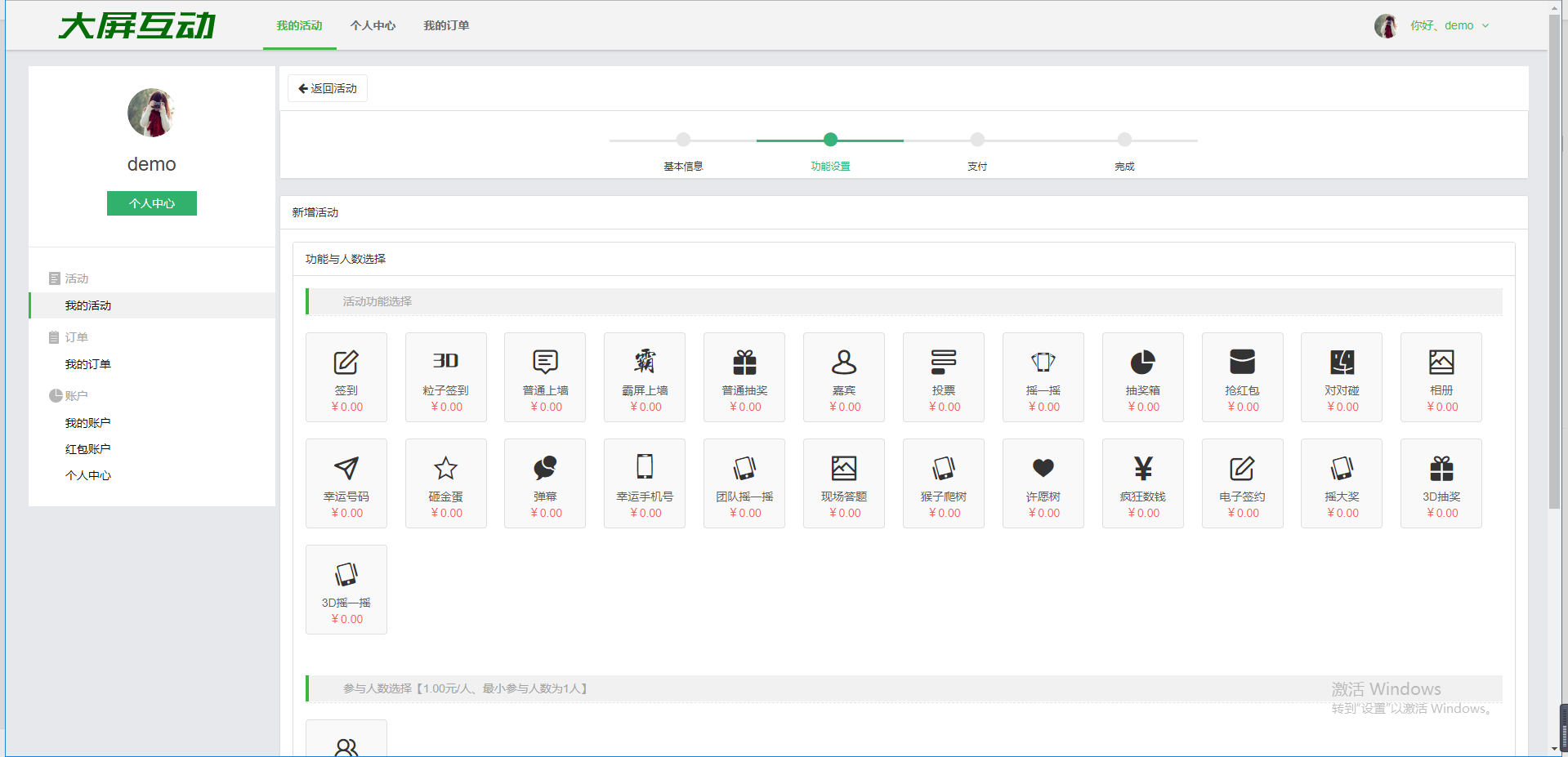Open 红包账户 in the sidebar

(87, 449)
